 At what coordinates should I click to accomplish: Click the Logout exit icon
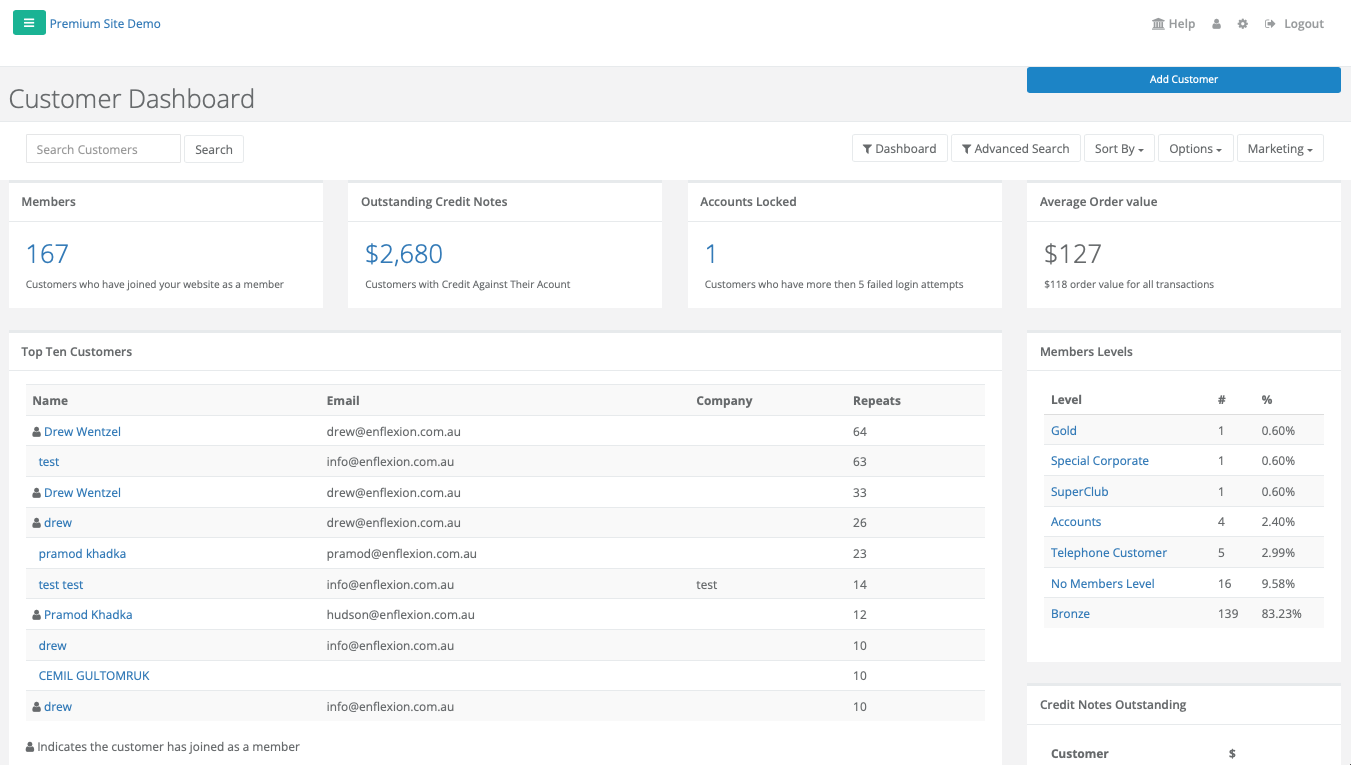tap(1270, 24)
